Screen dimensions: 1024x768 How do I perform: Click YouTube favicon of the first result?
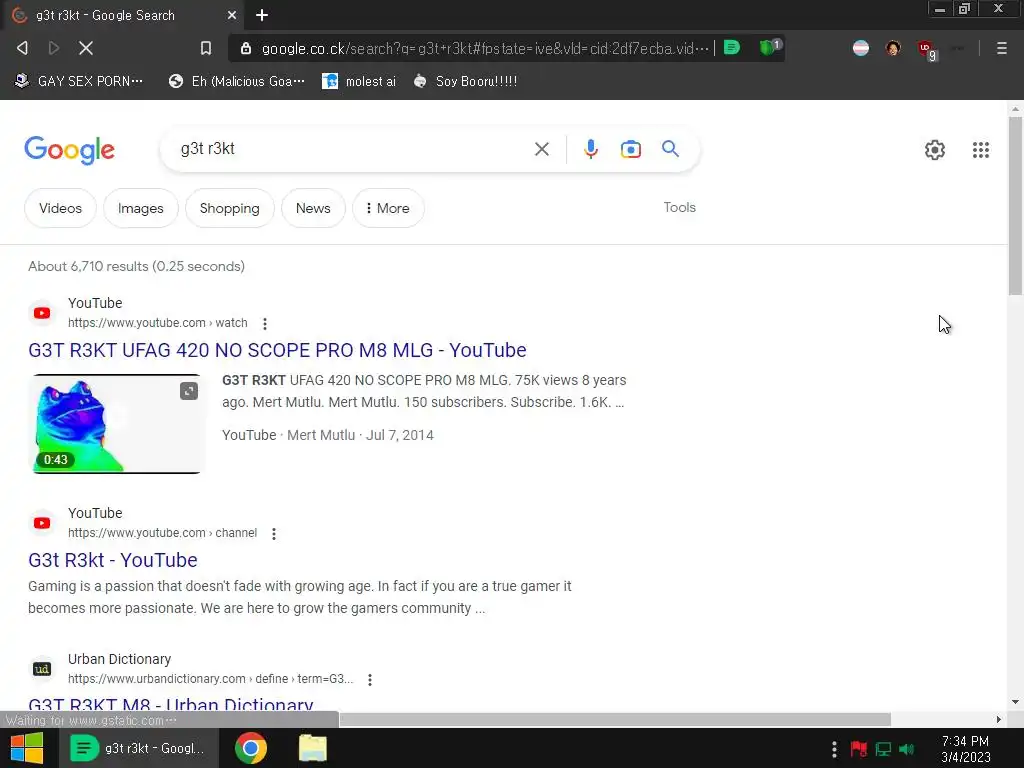click(42, 313)
